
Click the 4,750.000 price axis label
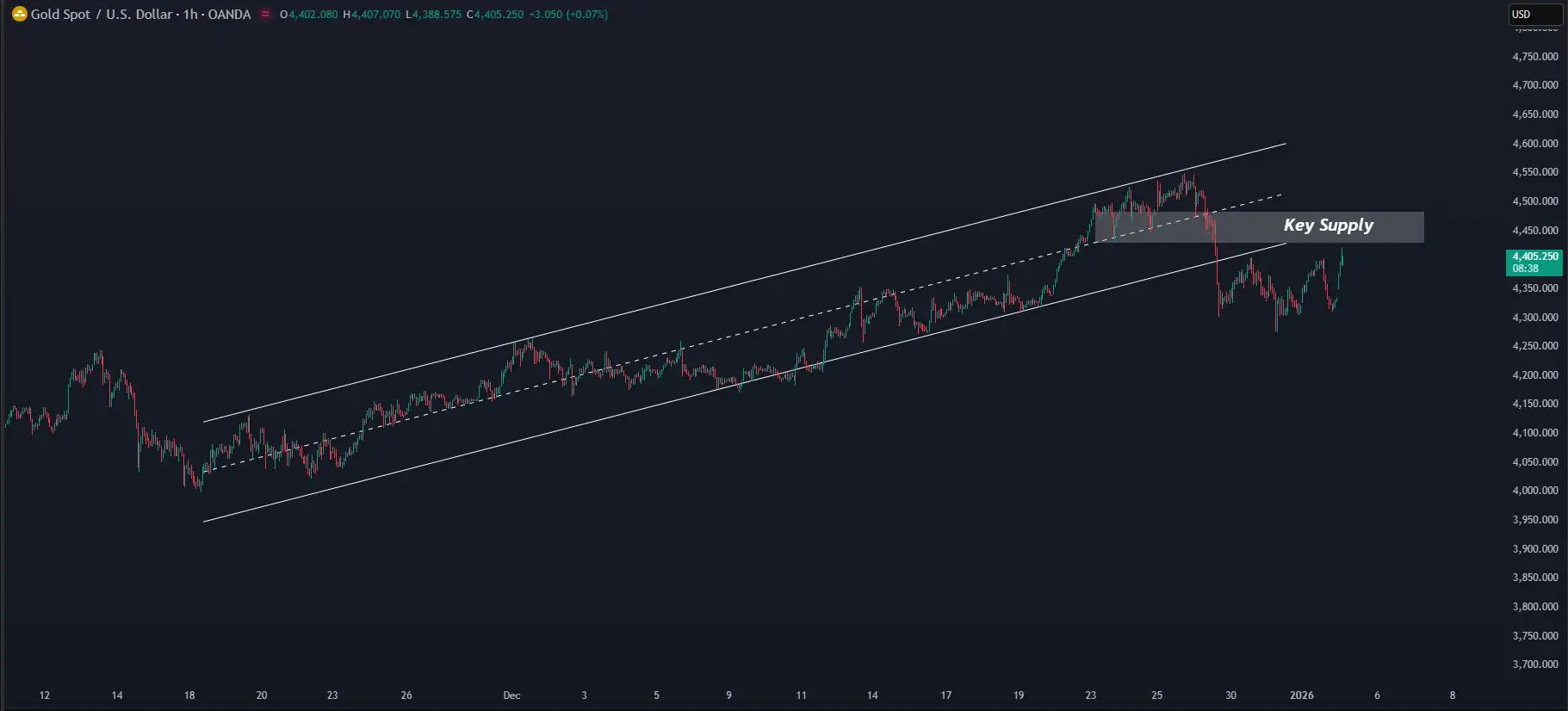pyautogui.click(x=1535, y=57)
